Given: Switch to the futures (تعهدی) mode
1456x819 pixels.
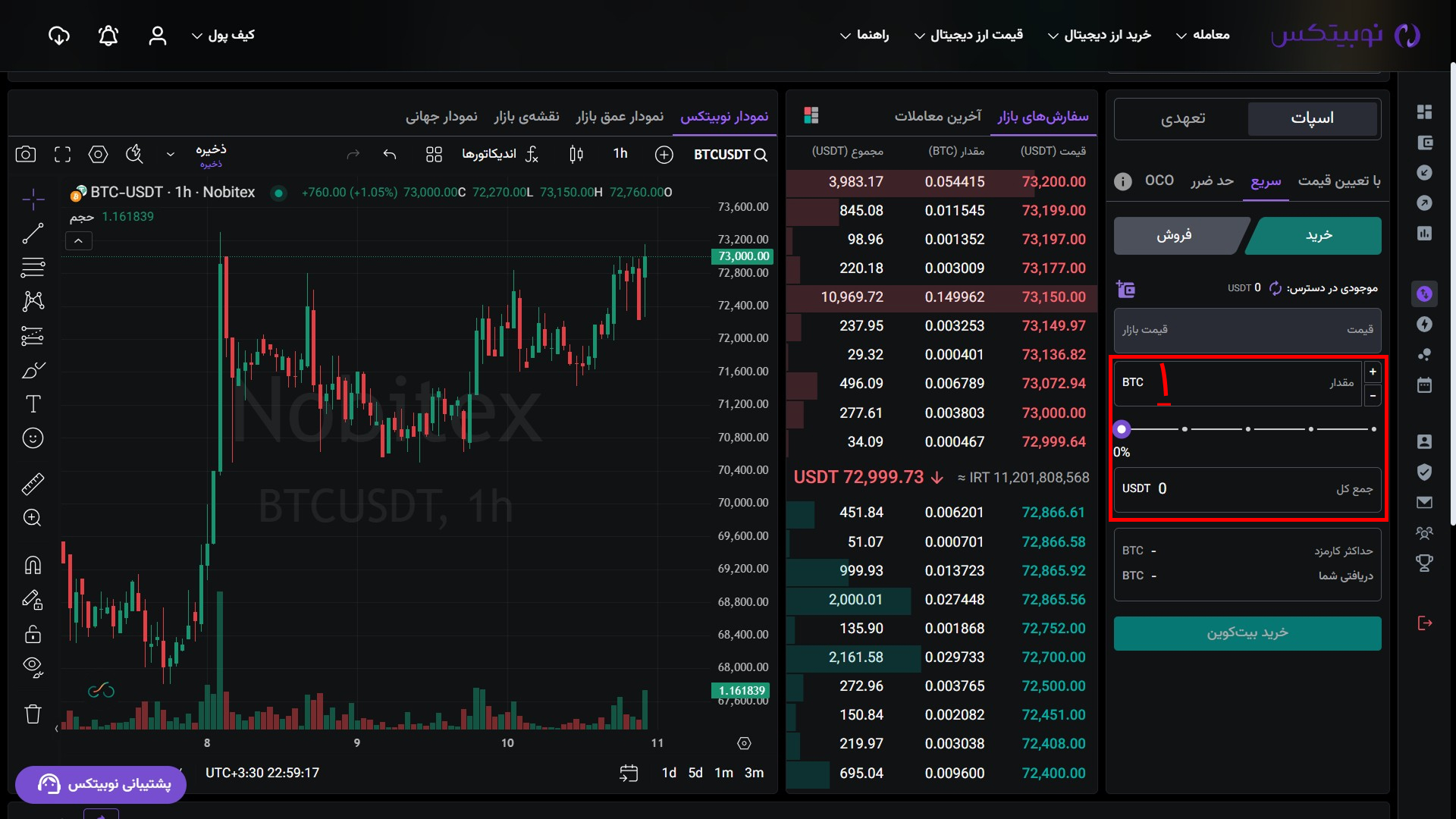Looking at the screenshot, I should (x=1182, y=119).
